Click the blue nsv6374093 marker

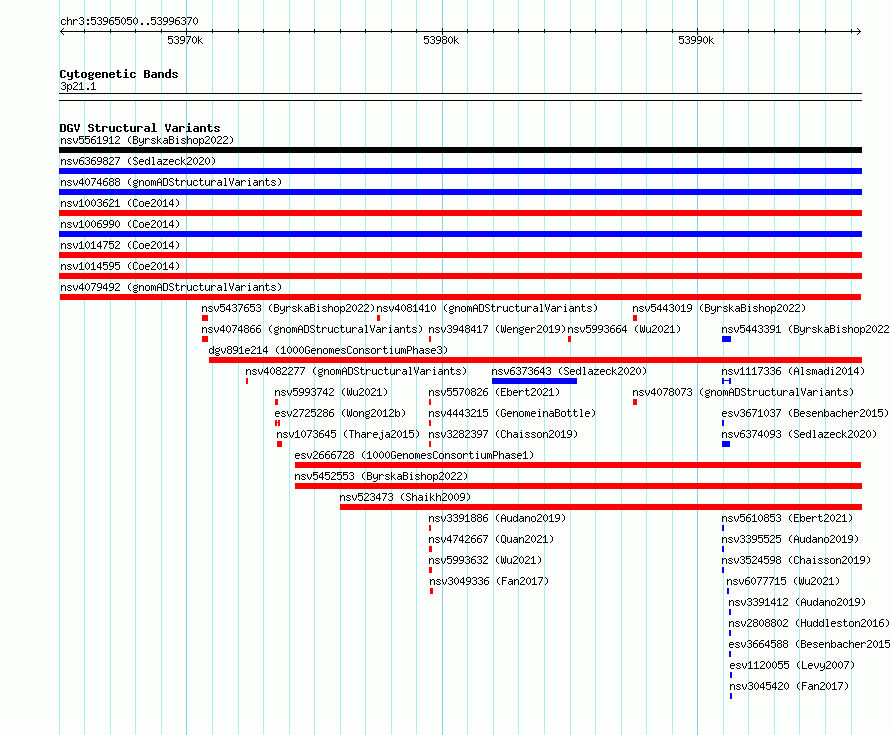tap(726, 444)
